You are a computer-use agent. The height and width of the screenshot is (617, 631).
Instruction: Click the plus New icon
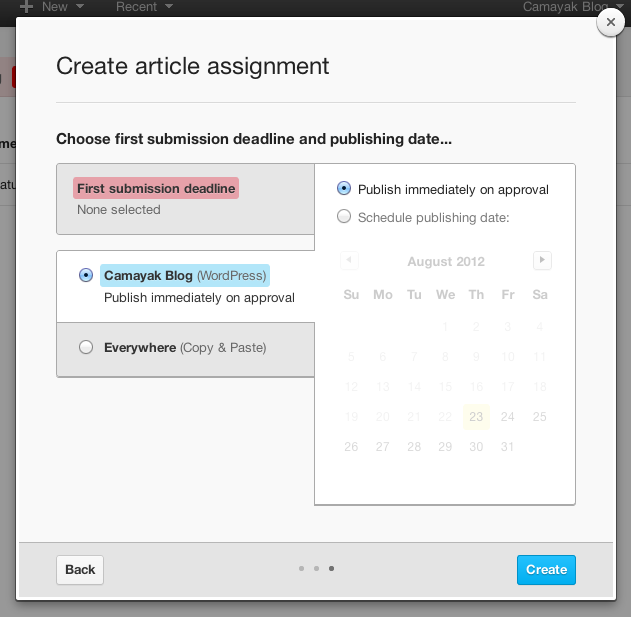click(x=27, y=7)
